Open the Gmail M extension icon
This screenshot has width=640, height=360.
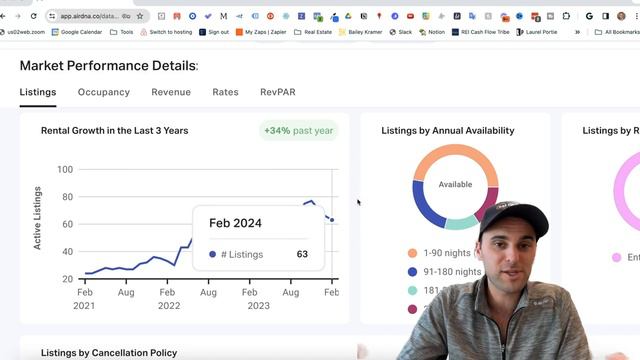point(223,16)
